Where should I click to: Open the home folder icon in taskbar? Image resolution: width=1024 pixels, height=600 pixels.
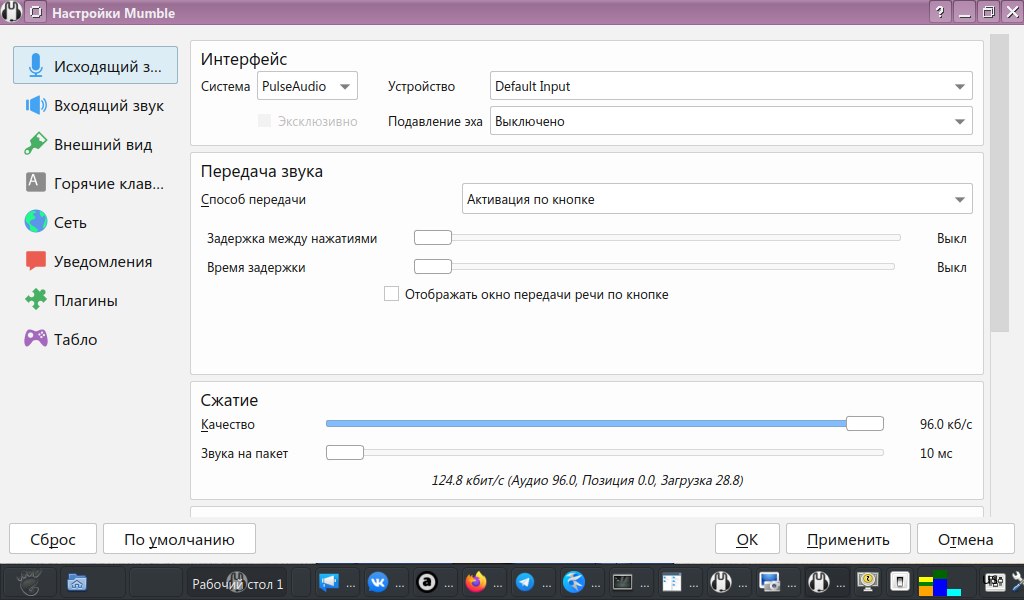(77, 582)
